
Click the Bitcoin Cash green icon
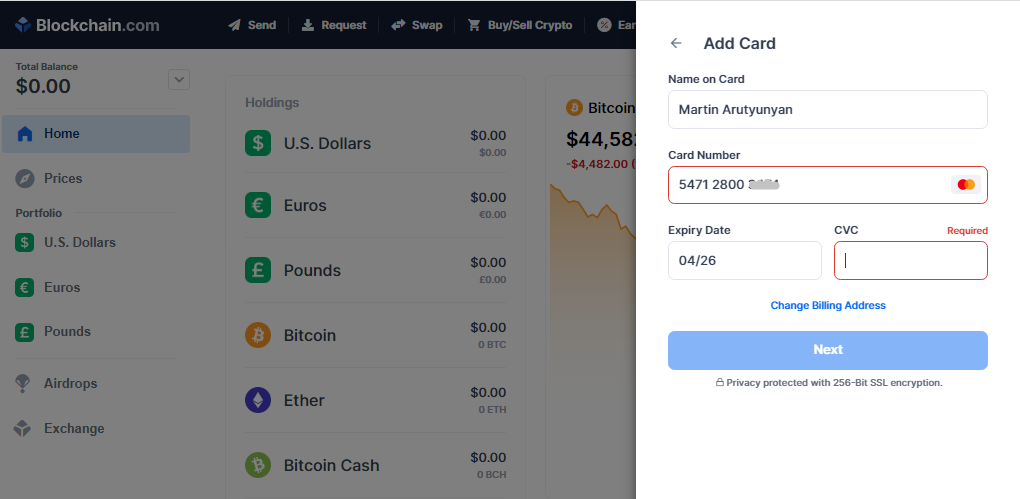point(258,465)
